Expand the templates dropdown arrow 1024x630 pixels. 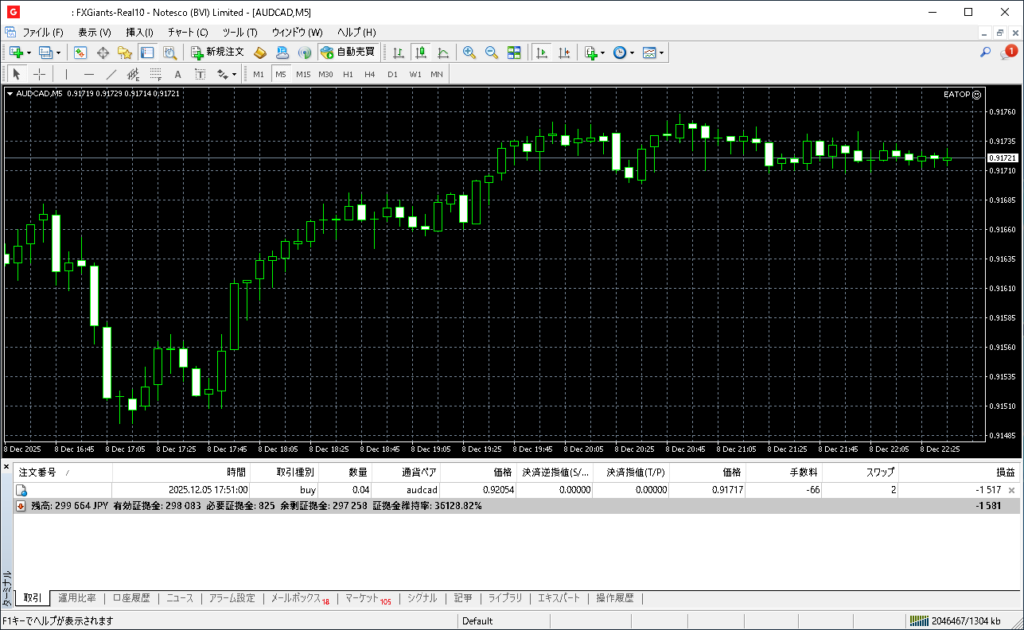(x=662, y=52)
